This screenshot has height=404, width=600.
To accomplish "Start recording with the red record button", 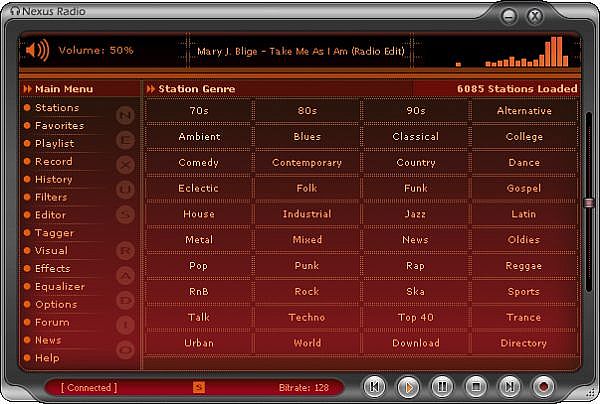I will point(543,387).
